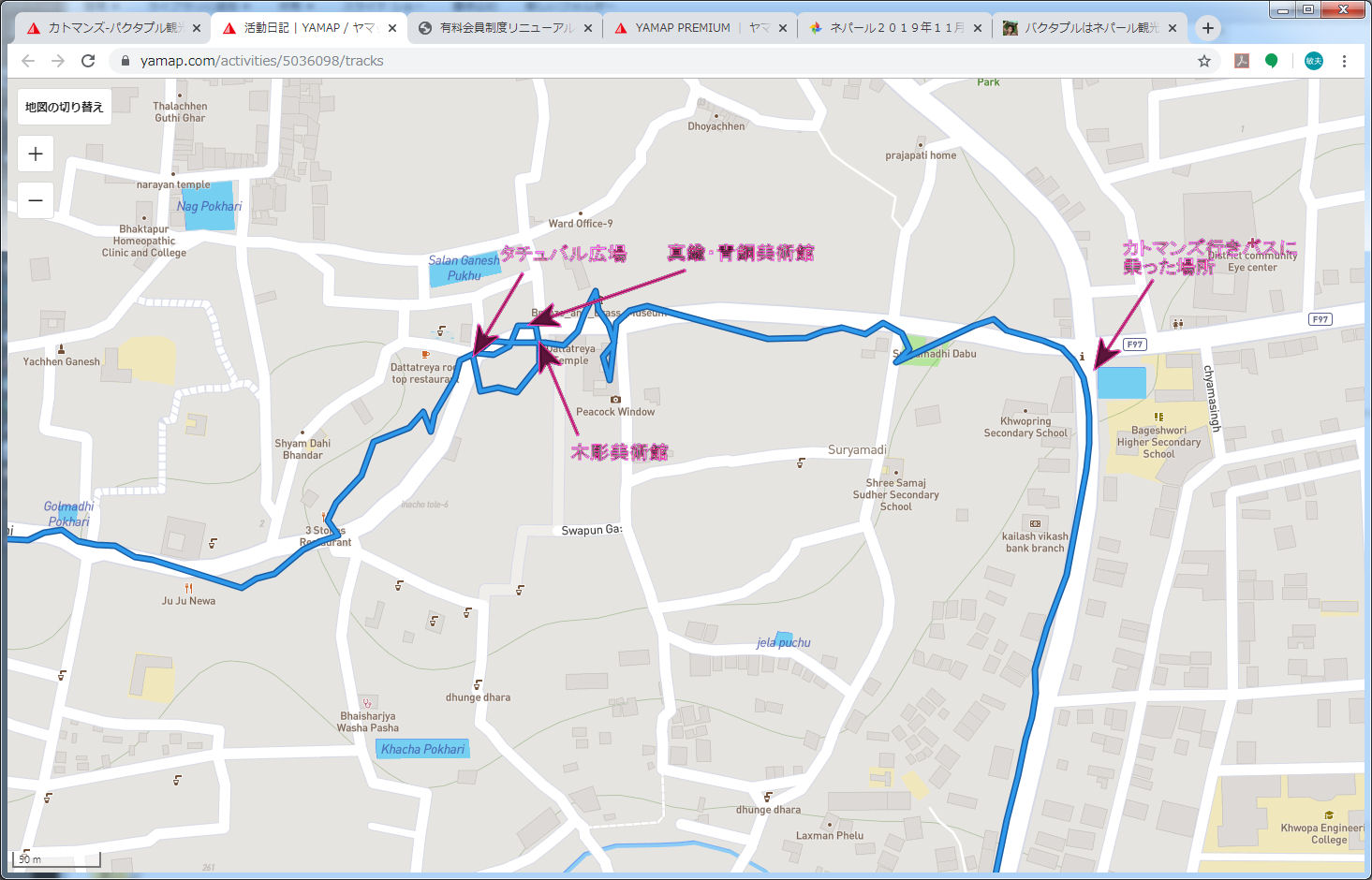Open the user profile avatar icon
The image size is (1372, 880).
(1314, 61)
